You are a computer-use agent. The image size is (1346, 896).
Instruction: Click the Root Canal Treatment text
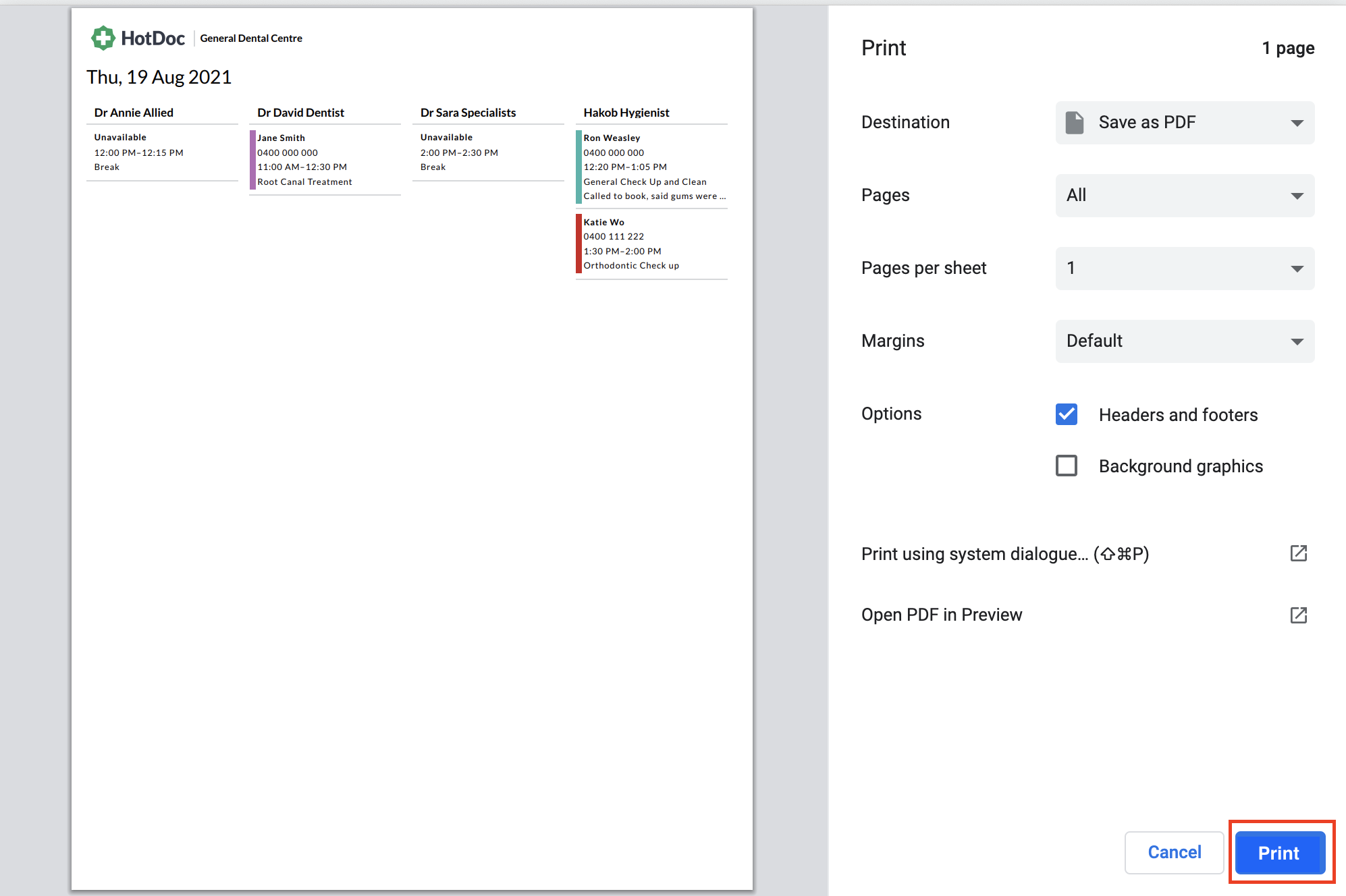[304, 181]
